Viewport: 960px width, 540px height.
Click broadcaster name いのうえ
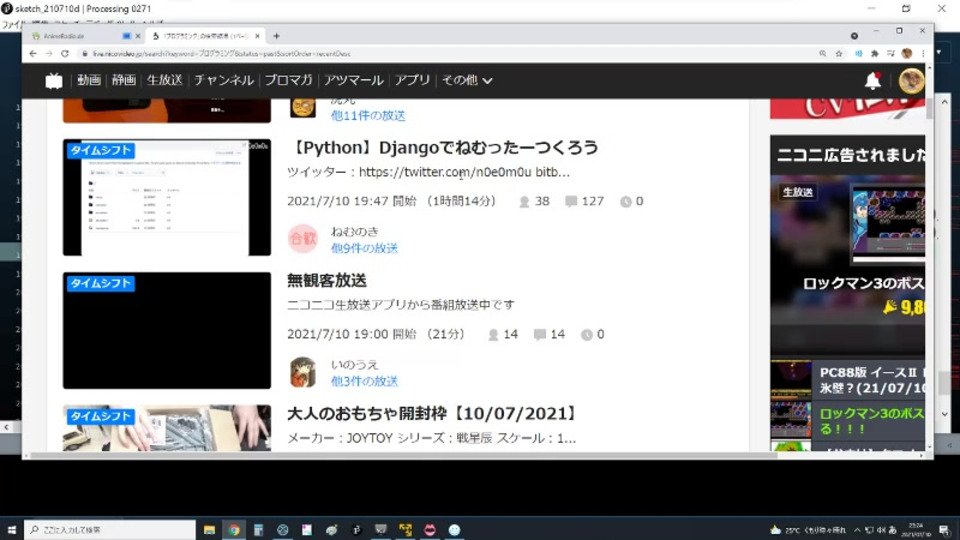354,364
